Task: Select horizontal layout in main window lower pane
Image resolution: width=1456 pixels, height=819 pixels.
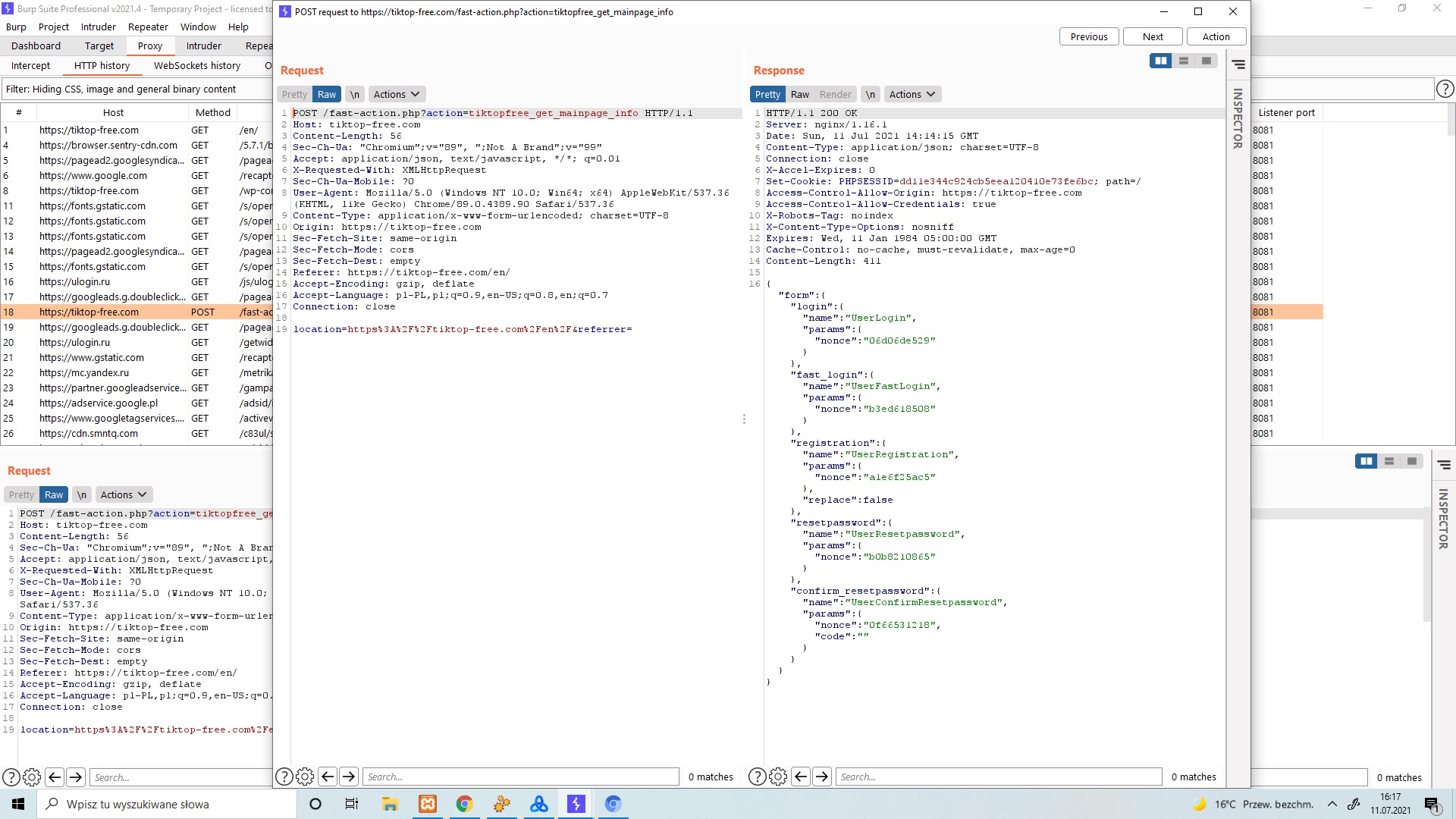Action: coord(1389,461)
